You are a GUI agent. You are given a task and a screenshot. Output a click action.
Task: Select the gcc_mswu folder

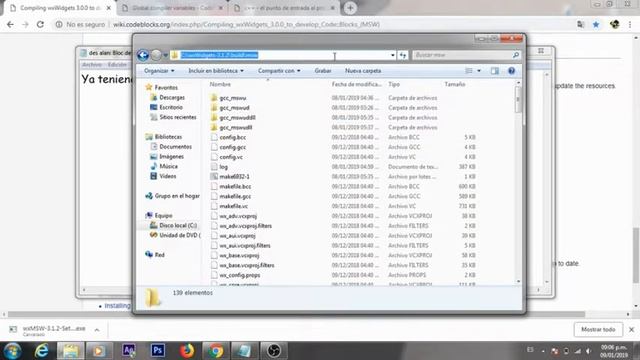(x=233, y=98)
